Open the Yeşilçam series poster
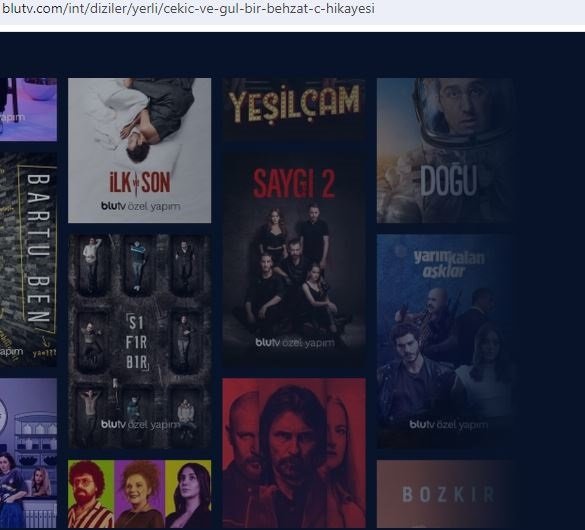Viewport: 585px width, 530px height. pos(294,109)
